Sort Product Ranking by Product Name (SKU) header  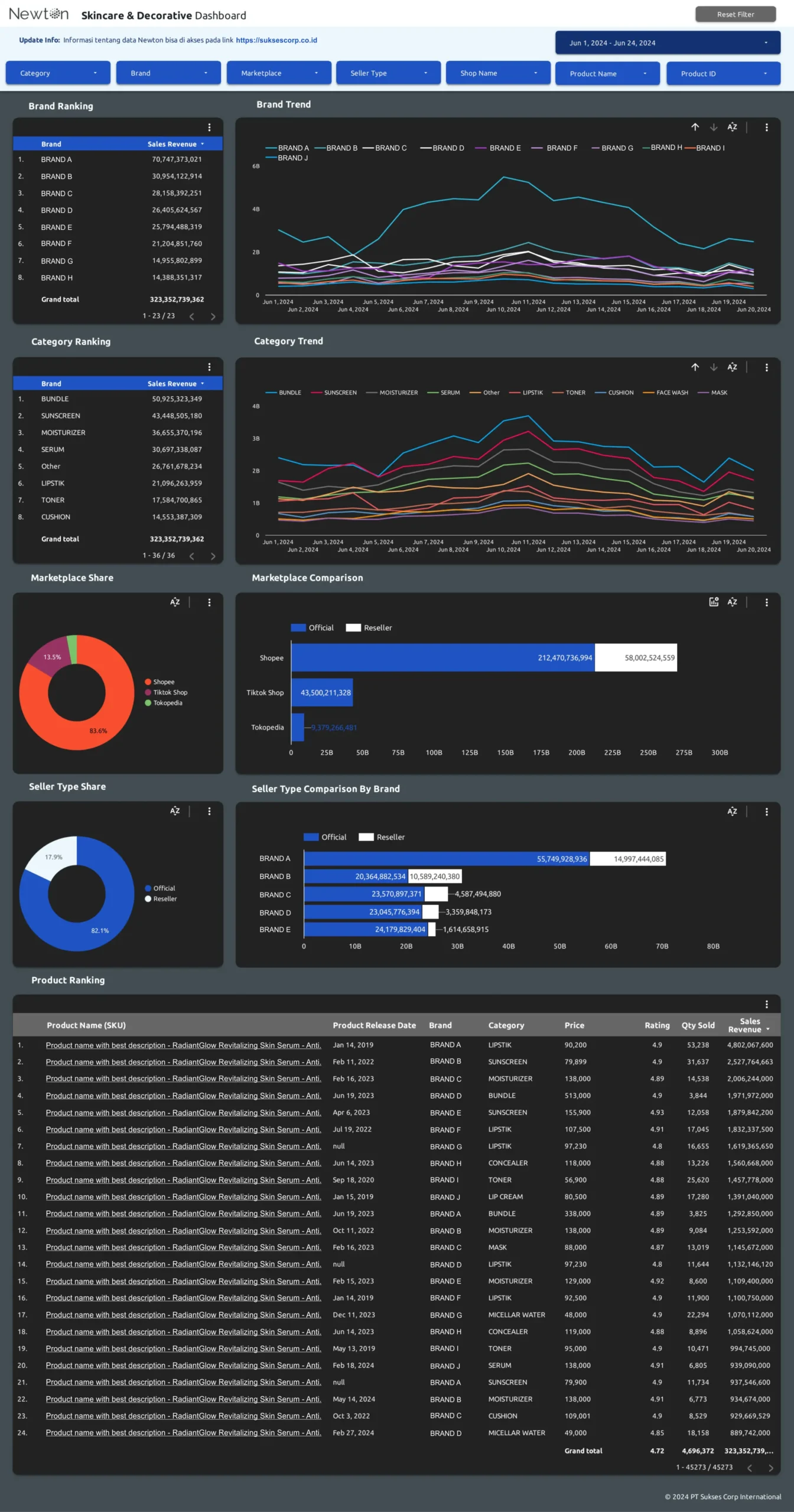click(x=86, y=1025)
